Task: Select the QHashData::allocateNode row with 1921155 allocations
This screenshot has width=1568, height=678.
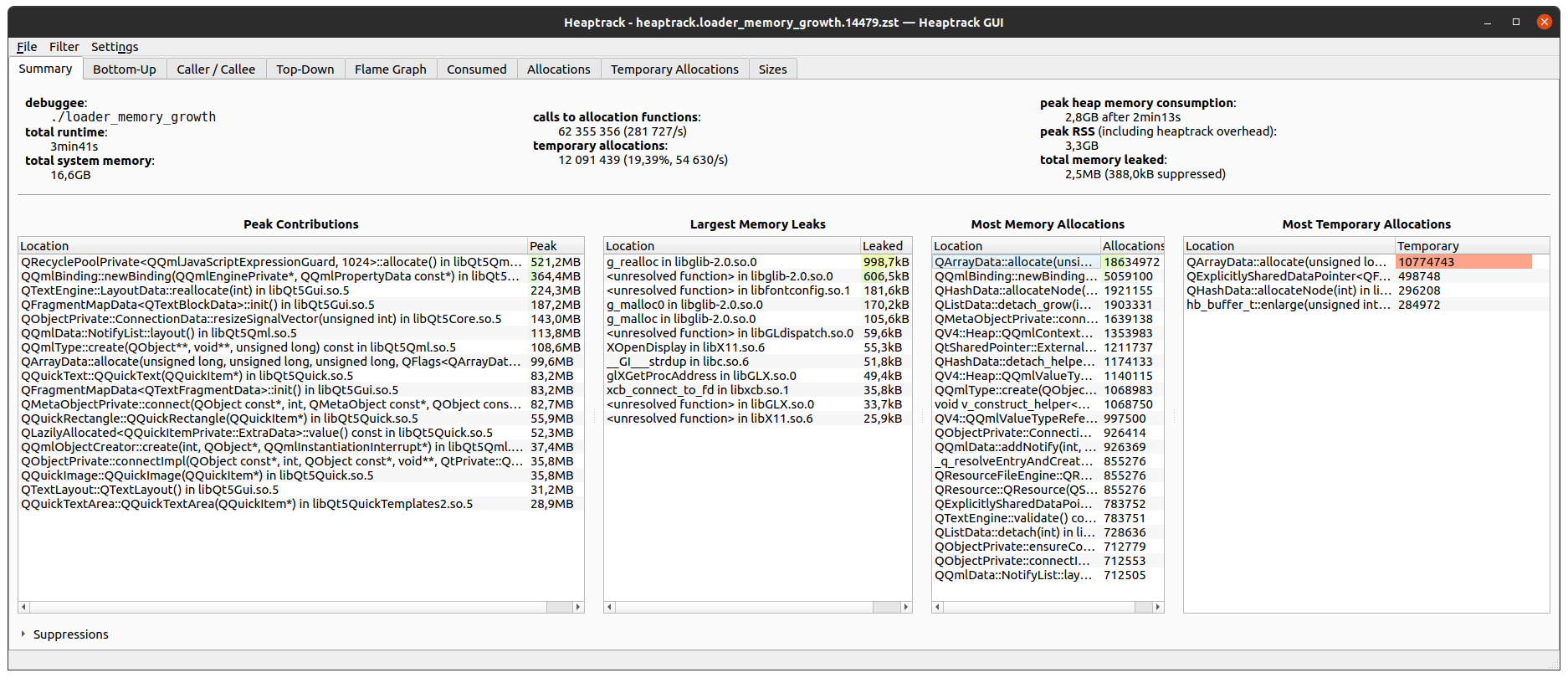Action: [x=1048, y=290]
